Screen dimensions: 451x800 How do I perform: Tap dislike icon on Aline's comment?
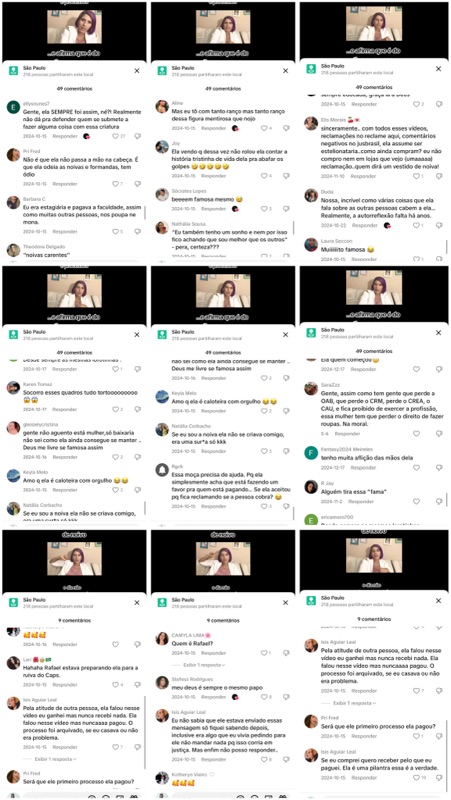click(x=286, y=128)
